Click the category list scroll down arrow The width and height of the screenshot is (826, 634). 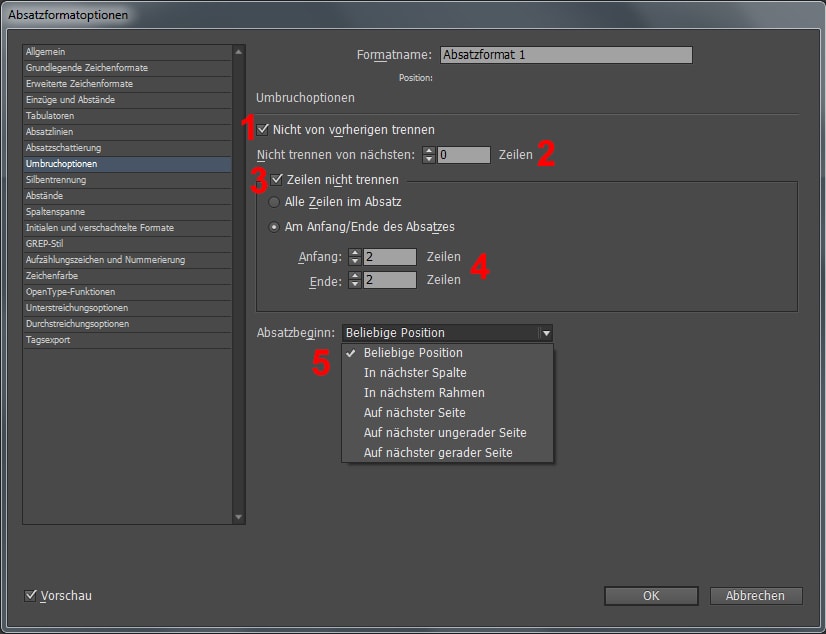238,517
